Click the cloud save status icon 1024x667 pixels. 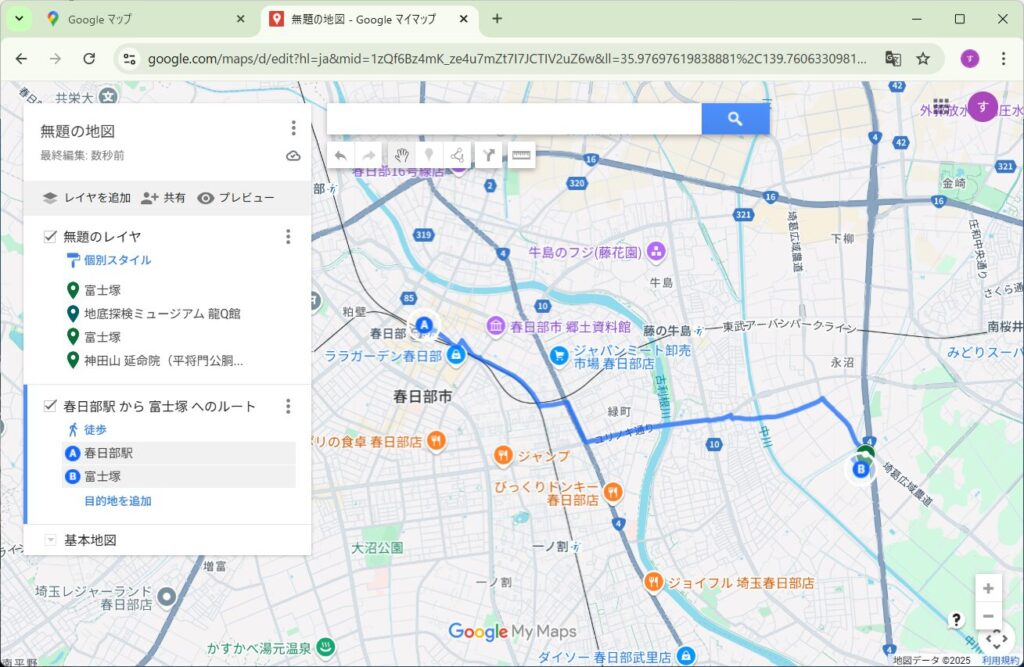coord(293,155)
